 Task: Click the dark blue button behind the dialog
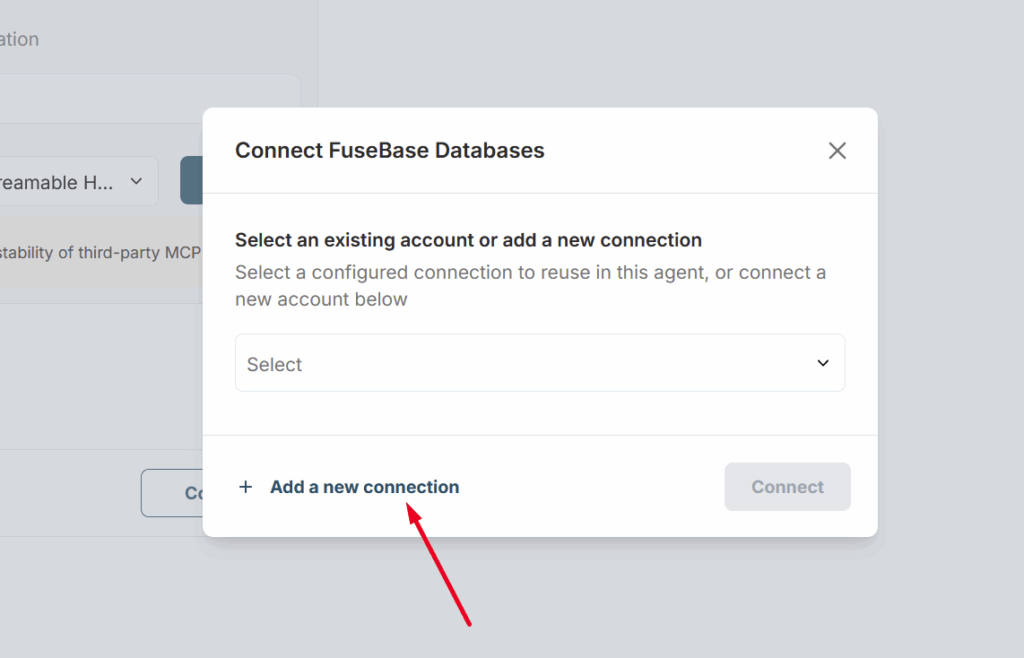pyautogui.click(x=191, y=180)
